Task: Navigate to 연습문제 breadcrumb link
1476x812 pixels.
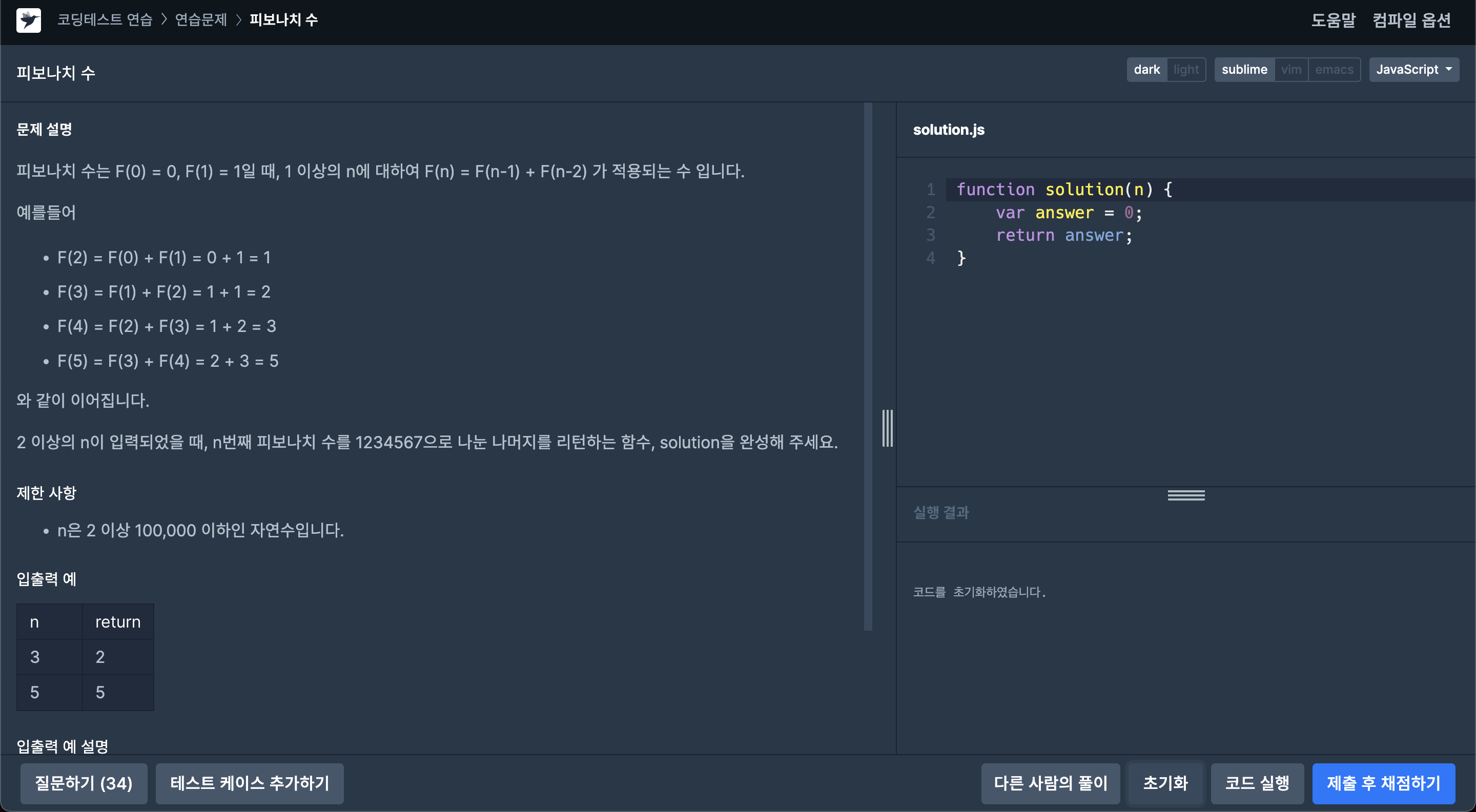Action: 200,20
